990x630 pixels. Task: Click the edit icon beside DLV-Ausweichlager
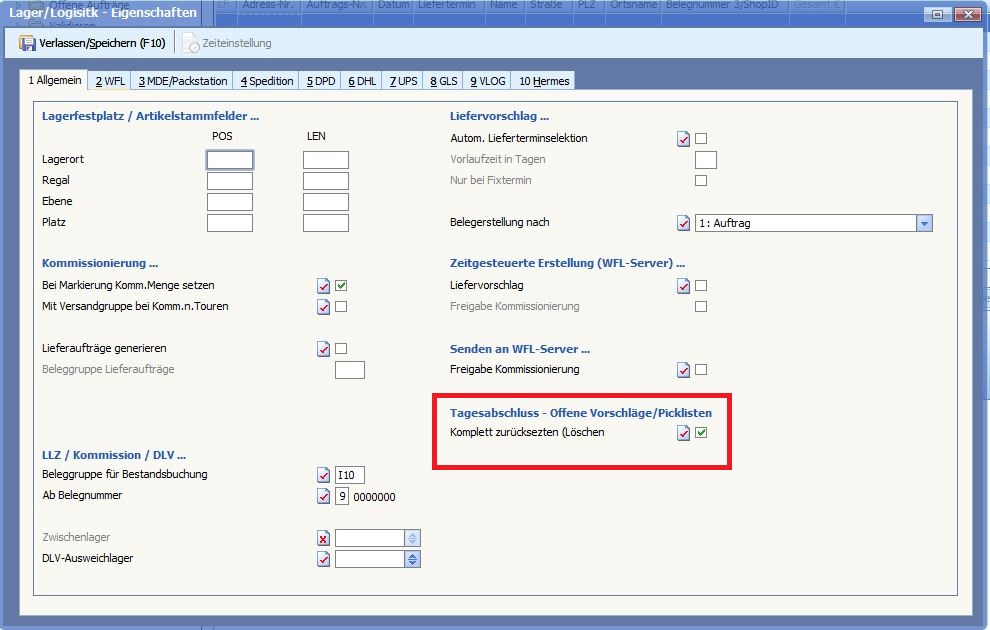click(324, 559)
